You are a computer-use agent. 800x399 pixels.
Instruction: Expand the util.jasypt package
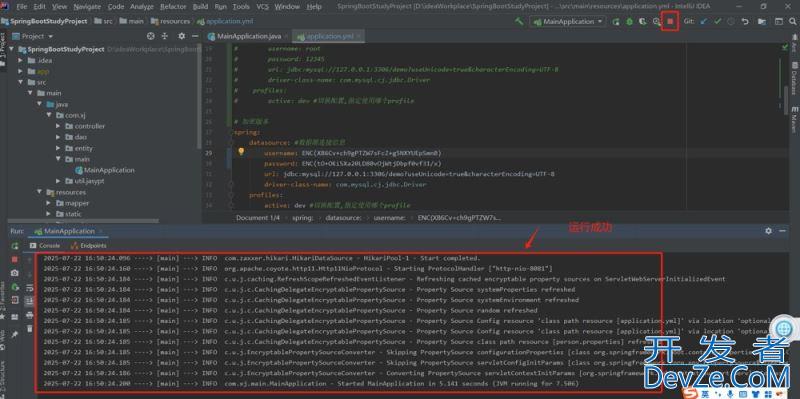[58, 181]
